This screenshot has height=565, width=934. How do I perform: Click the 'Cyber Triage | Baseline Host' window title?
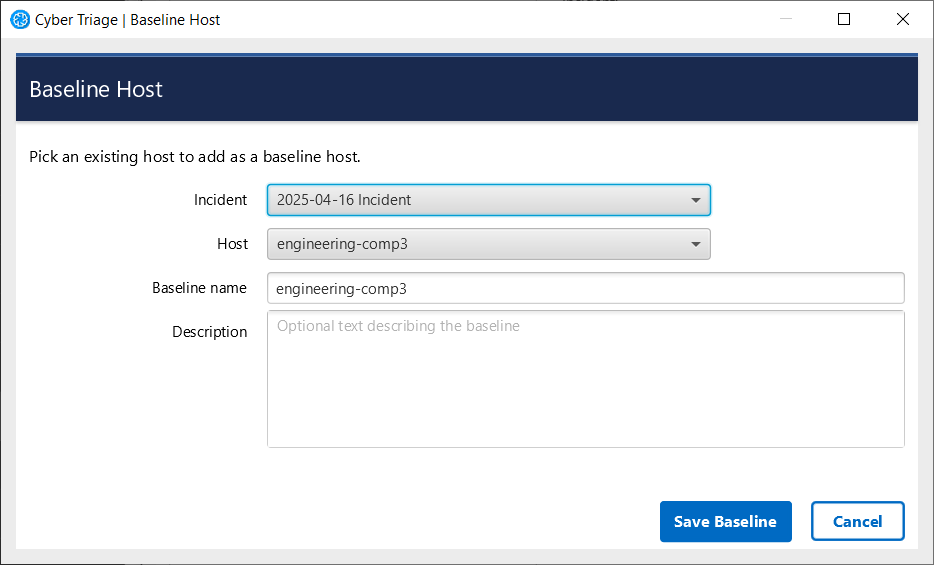[128, 19]
